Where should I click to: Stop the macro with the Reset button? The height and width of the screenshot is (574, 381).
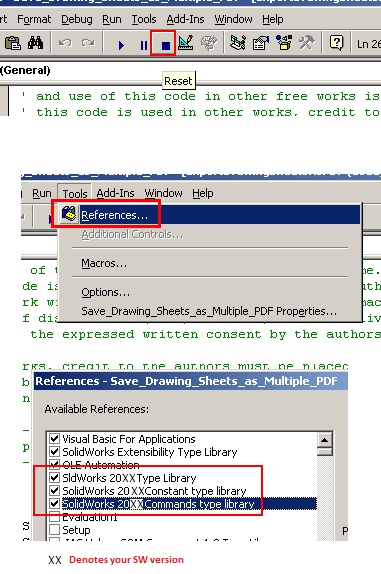[x=165, y=45]
